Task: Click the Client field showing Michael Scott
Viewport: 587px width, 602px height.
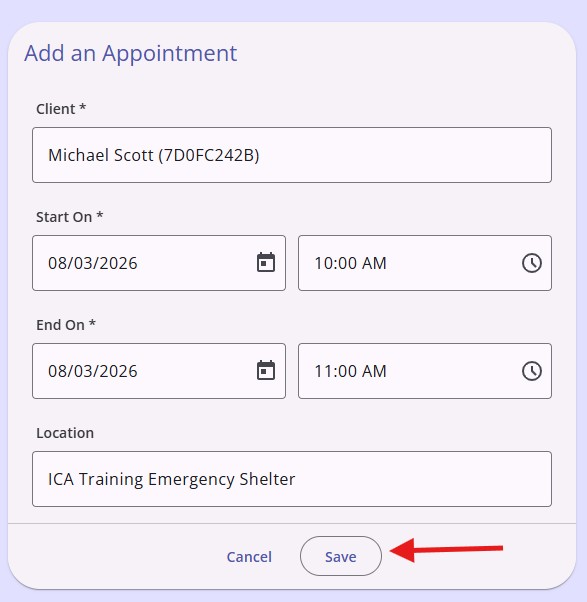Action: click(x=292, y=155)
